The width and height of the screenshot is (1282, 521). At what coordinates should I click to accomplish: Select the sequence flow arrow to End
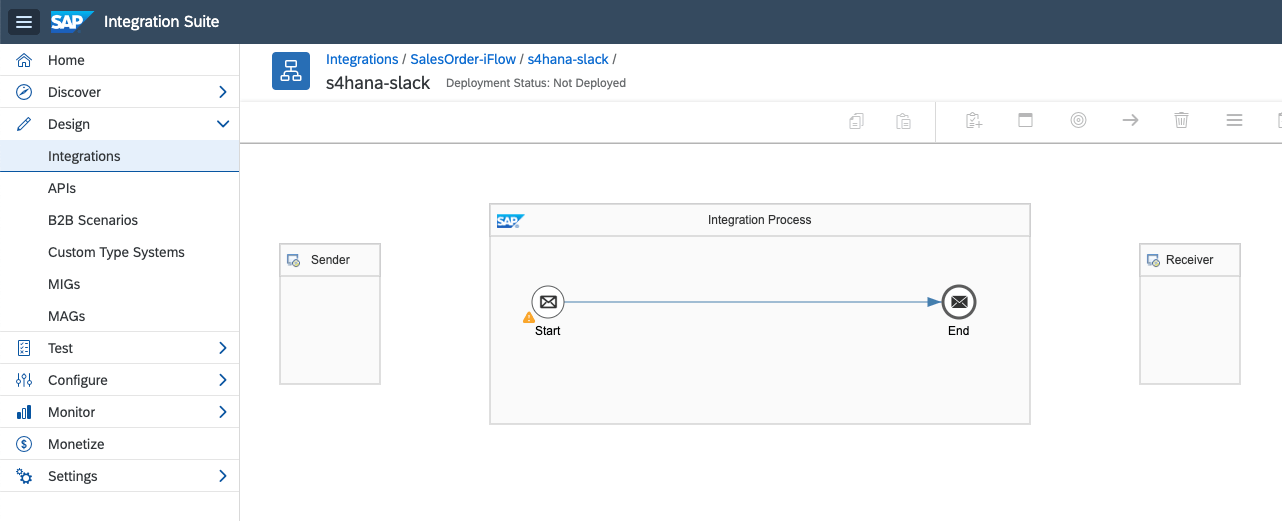(753, 301)
